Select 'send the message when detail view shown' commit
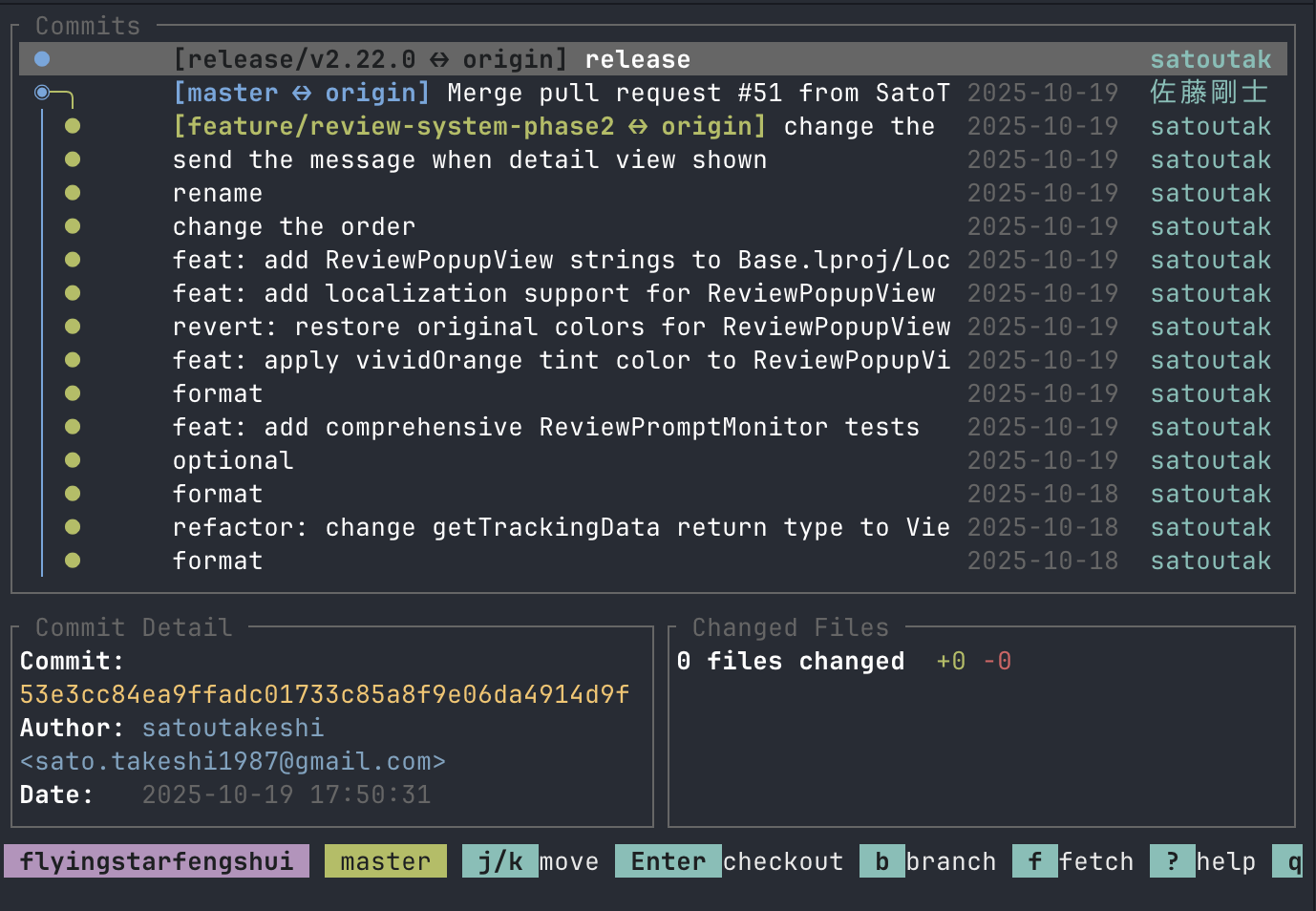Viewport: 1316px width, 911px height. [x=470, y=159]
